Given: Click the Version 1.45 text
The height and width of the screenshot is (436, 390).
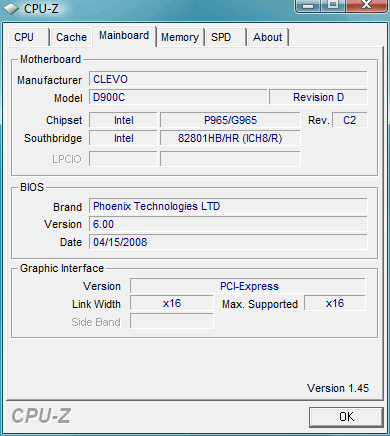Looking at the screenshot, I should click(x=338, y=388).
